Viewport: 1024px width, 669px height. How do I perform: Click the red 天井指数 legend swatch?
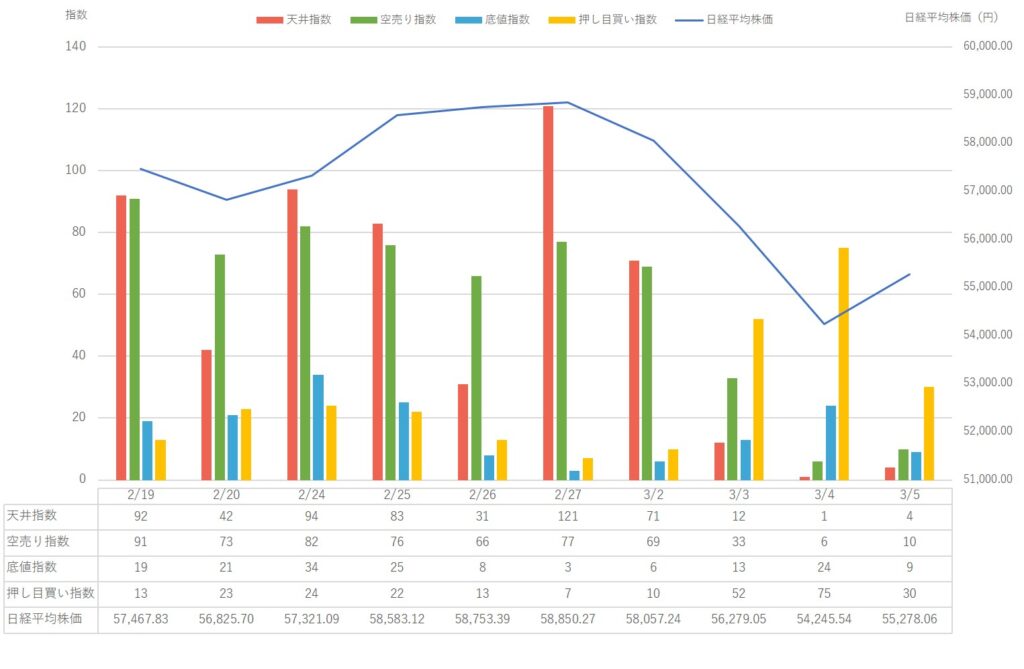tap(269, 19)
